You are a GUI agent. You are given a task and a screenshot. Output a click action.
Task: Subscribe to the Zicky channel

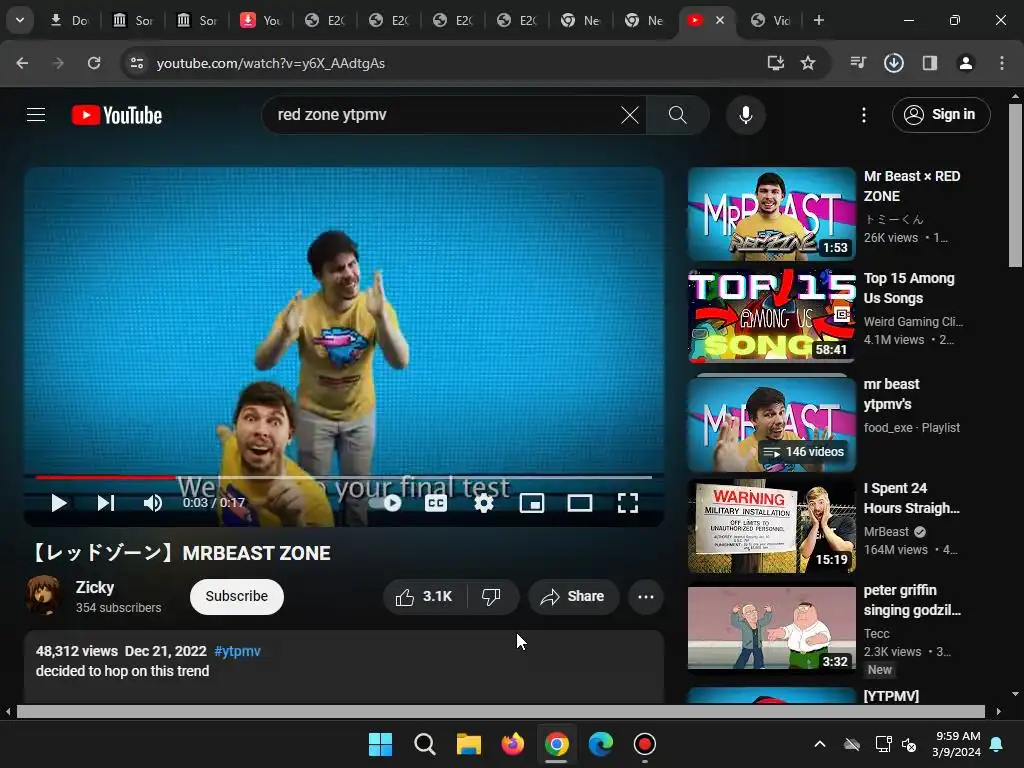(236, 596)
